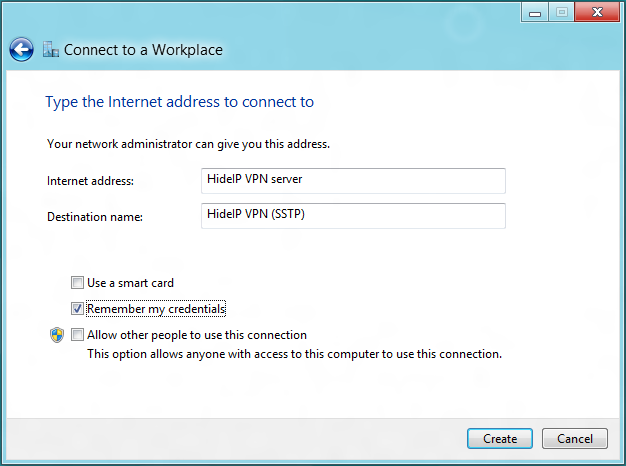Click the Connect to a Workplace wizard icon
The height and width of the screenshot is (466, 626).
click(x=51, y=50)
